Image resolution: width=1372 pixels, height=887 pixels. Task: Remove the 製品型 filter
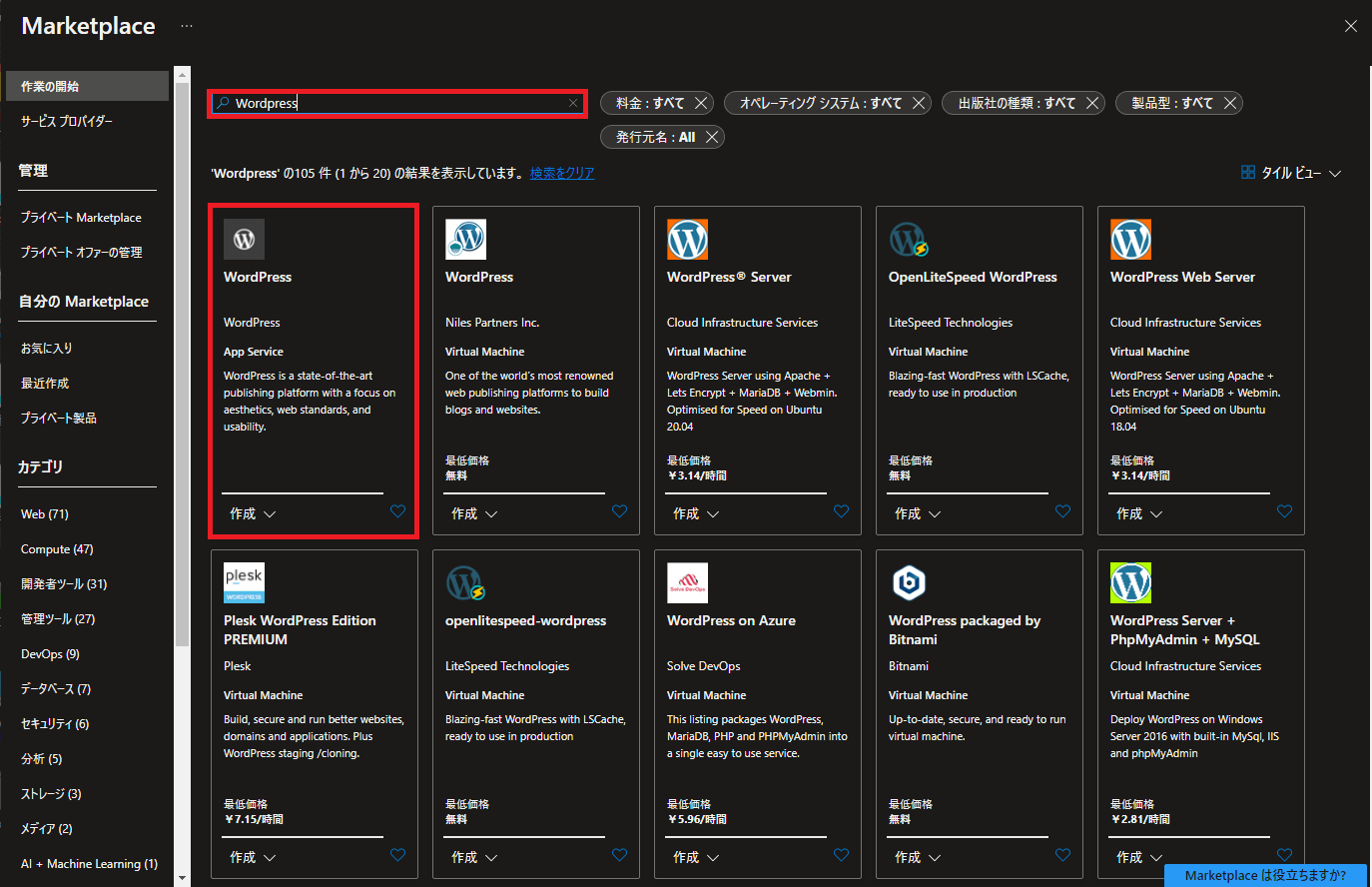pyautogui.click(x=1230, y=103)
